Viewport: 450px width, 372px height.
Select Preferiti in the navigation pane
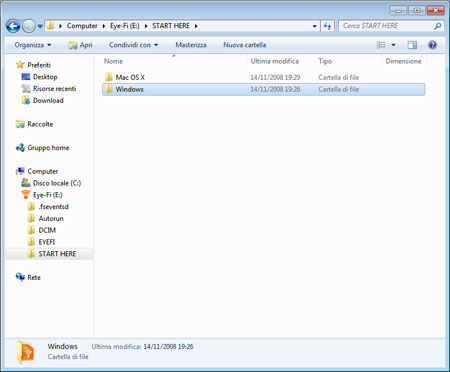click(39, 65)
